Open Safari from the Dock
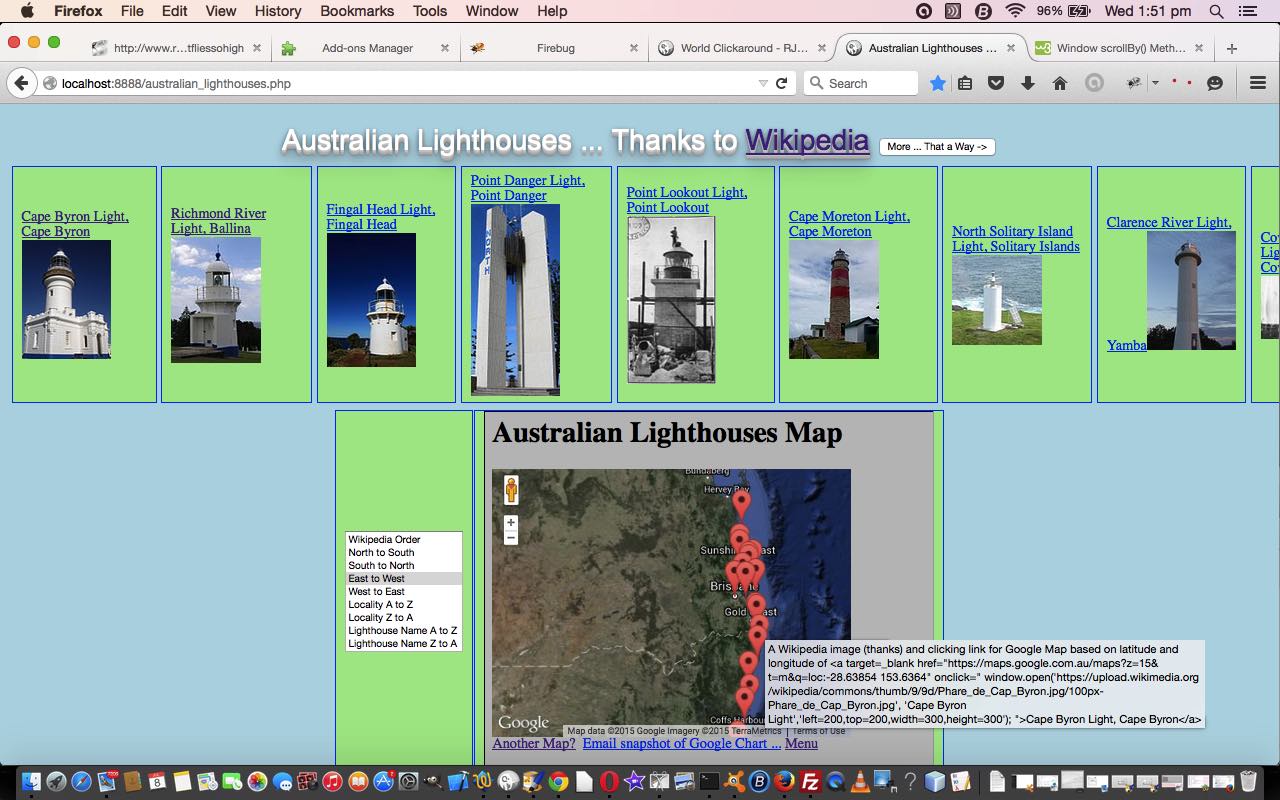Viewport: 1280px width, 800px height. tap(82, 781)
